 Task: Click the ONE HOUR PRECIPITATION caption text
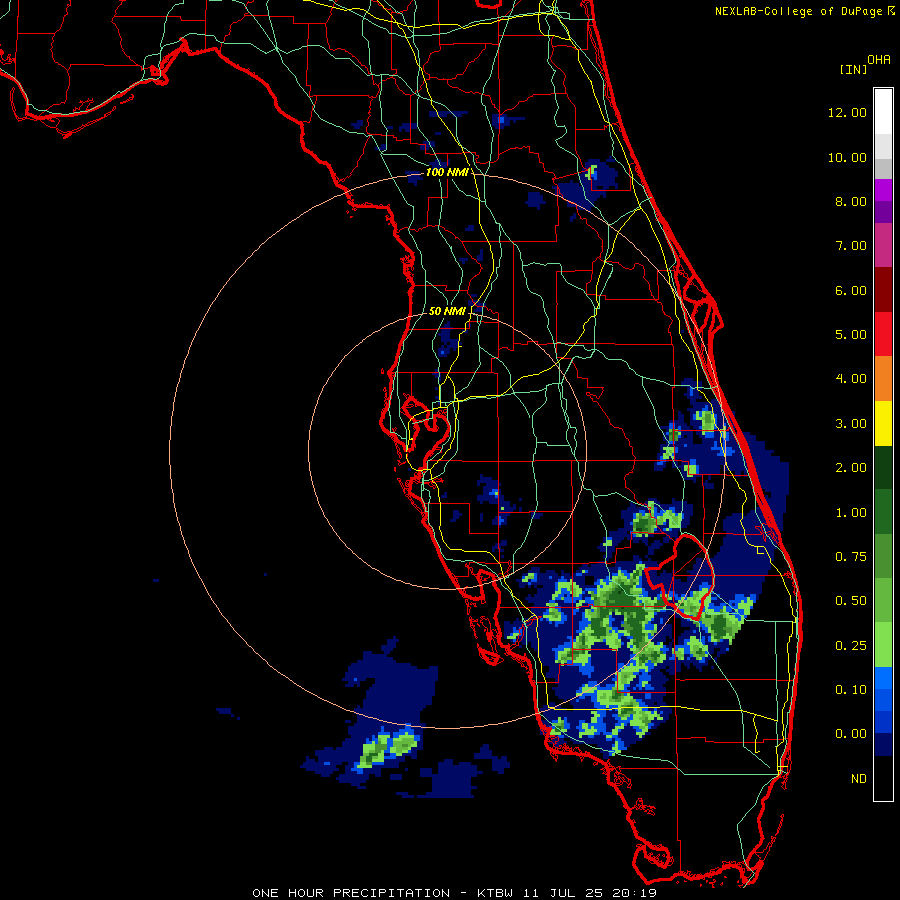click(351, 893)
